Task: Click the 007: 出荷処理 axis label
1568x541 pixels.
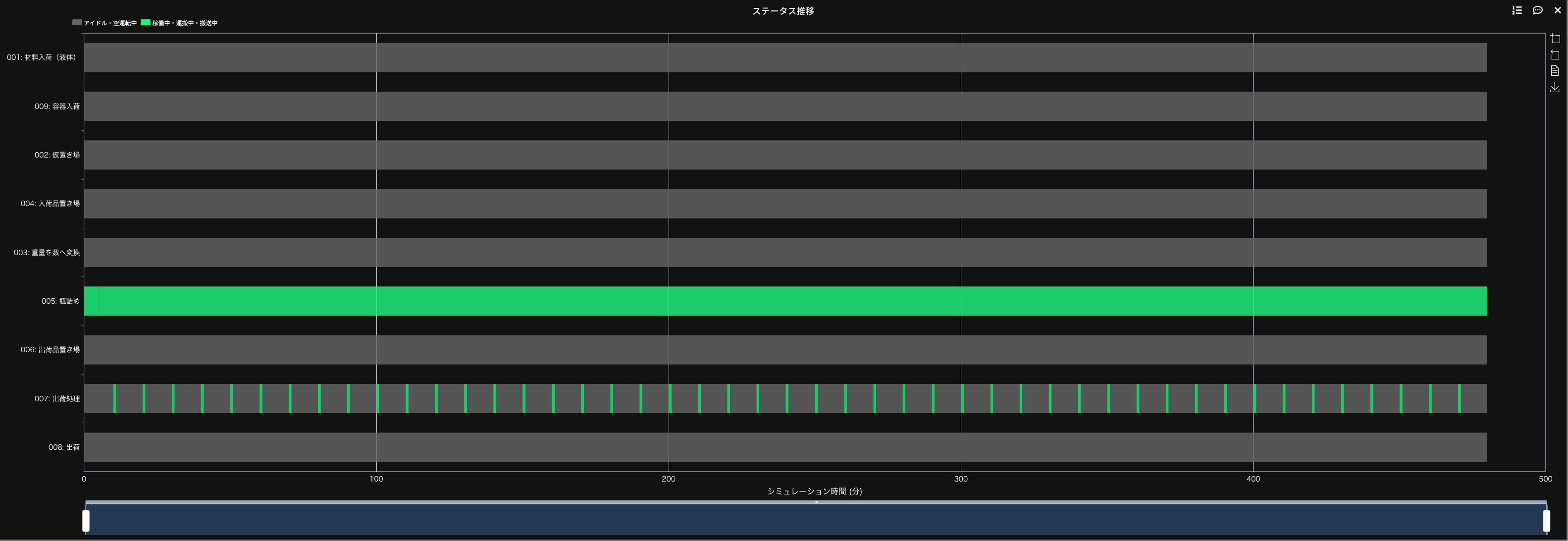Action: click(x=57, y=399)
